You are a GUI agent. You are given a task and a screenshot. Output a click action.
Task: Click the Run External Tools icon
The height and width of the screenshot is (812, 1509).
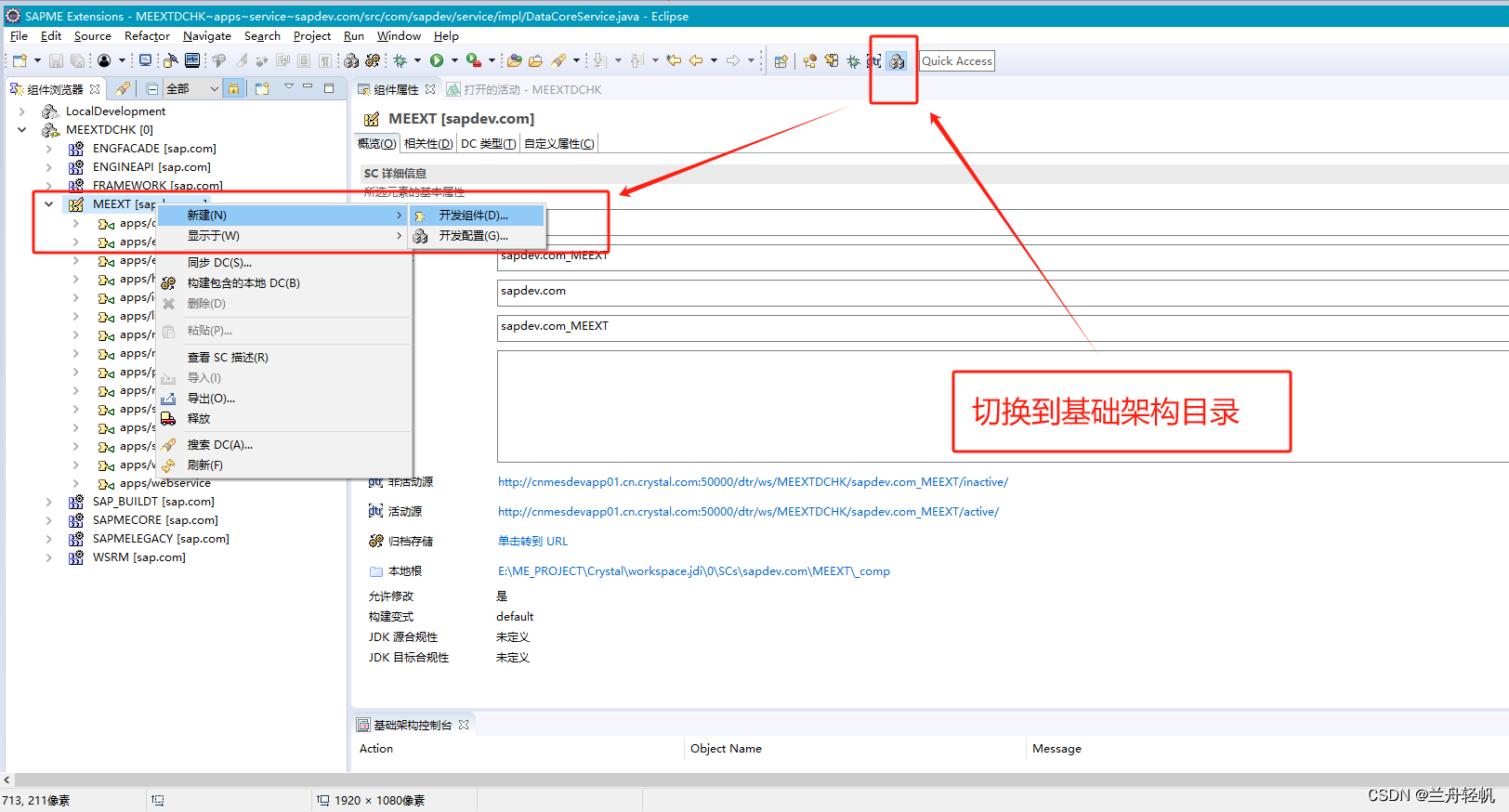[x=474, y=60]
